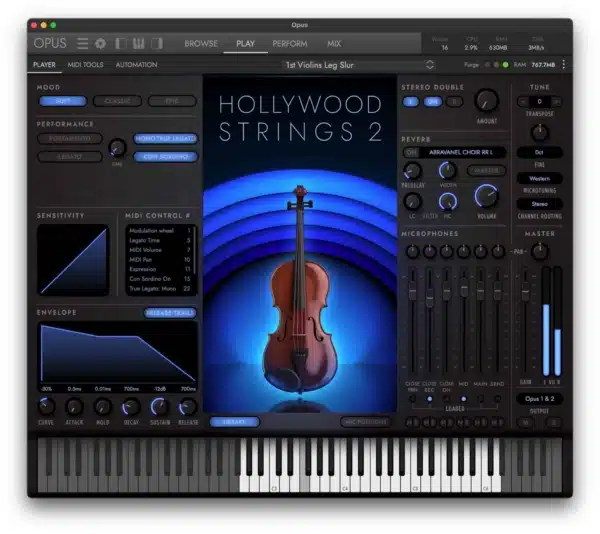Adjust the reverb LC filter knob

pyautogui.click(x=412, y=201)
